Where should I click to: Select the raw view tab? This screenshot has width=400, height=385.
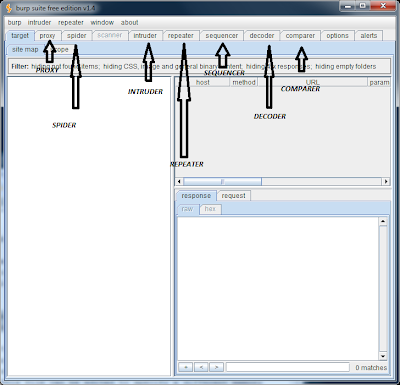point(187,209)
